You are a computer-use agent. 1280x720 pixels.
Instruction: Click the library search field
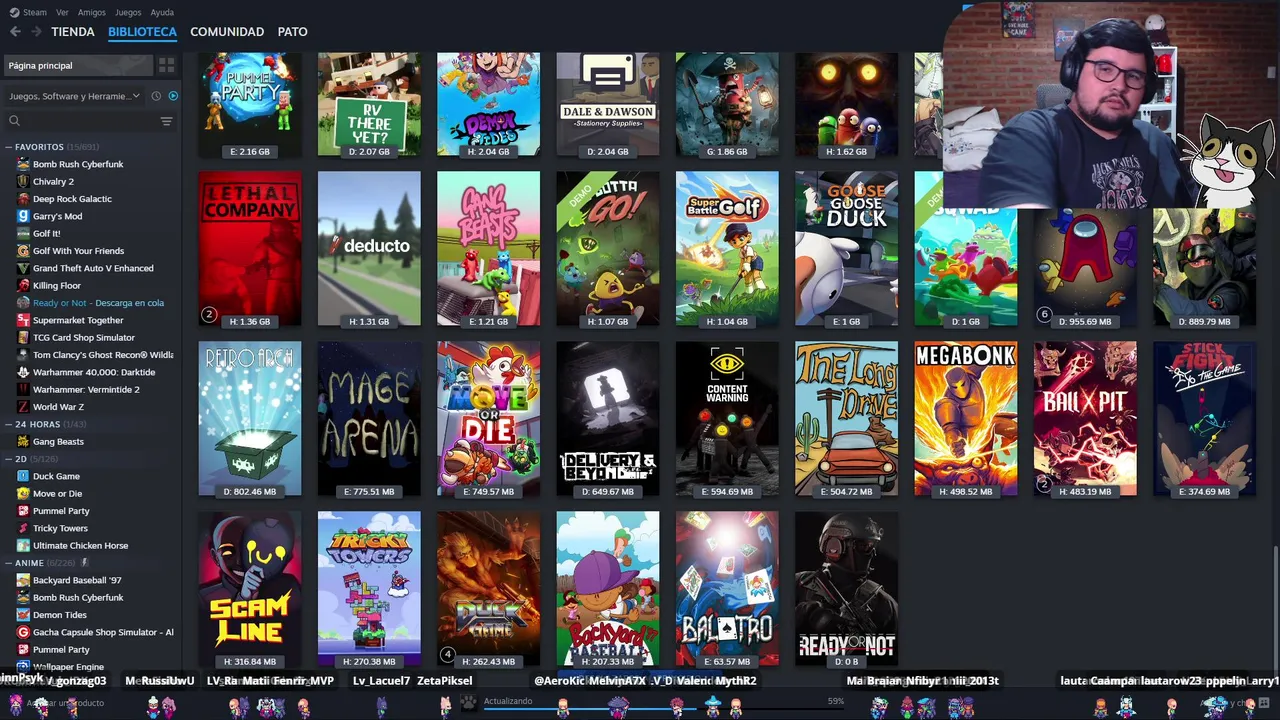[82, 121]
